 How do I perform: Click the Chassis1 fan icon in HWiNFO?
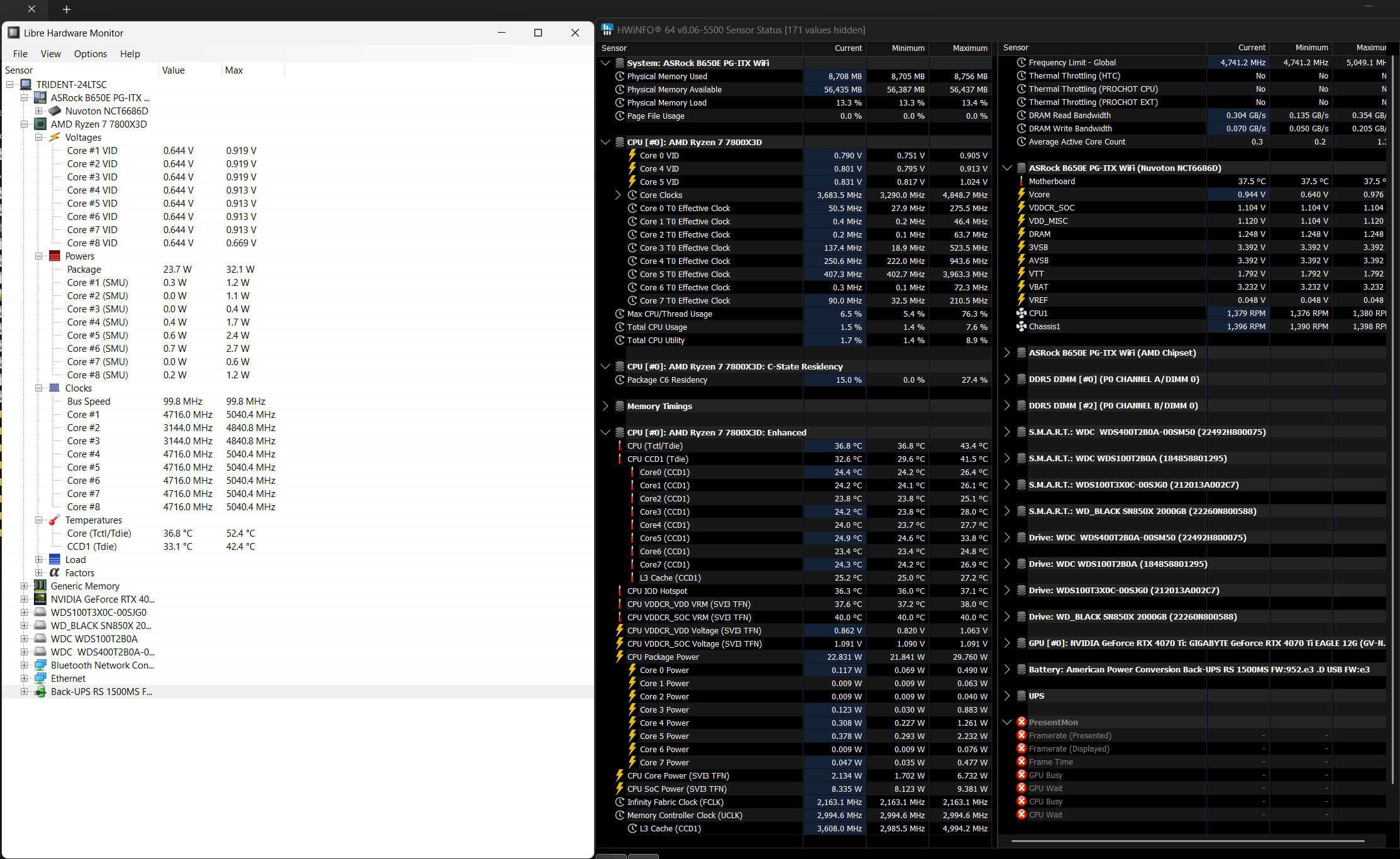click(x=1022, y=326)
